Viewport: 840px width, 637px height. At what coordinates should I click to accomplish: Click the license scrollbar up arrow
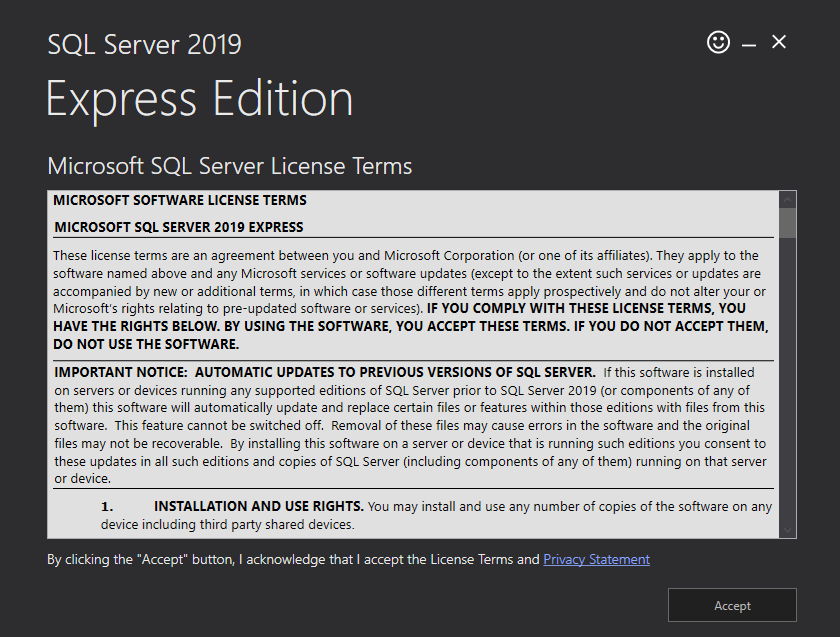[787, 200]
